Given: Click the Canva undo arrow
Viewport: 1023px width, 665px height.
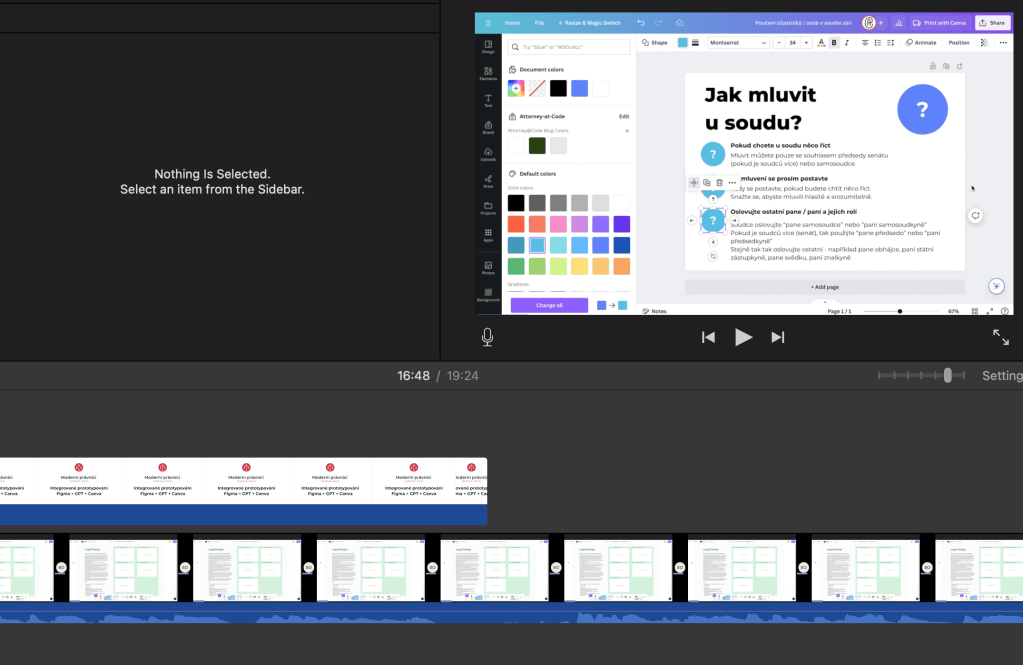Looking at the screenshot, I should point(641,22).
